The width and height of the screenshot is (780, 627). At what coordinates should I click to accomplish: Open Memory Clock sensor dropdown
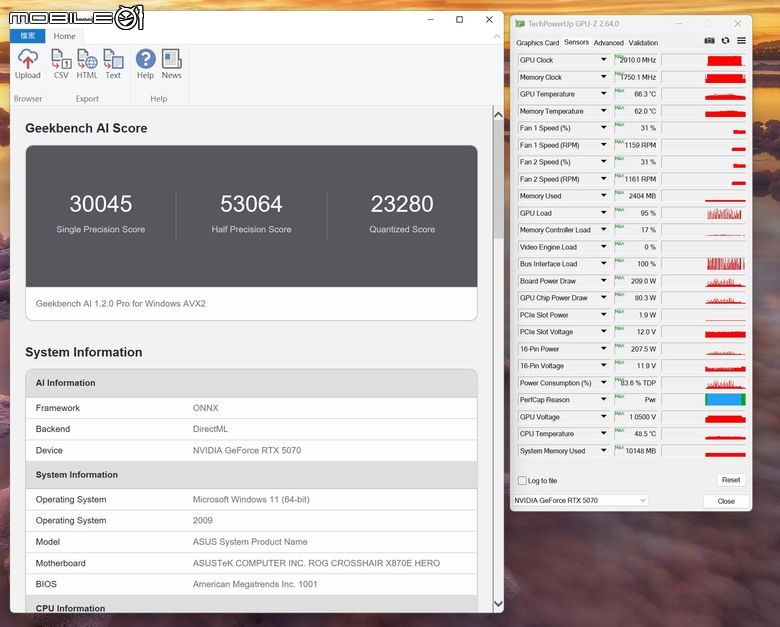tap(603, 77)
